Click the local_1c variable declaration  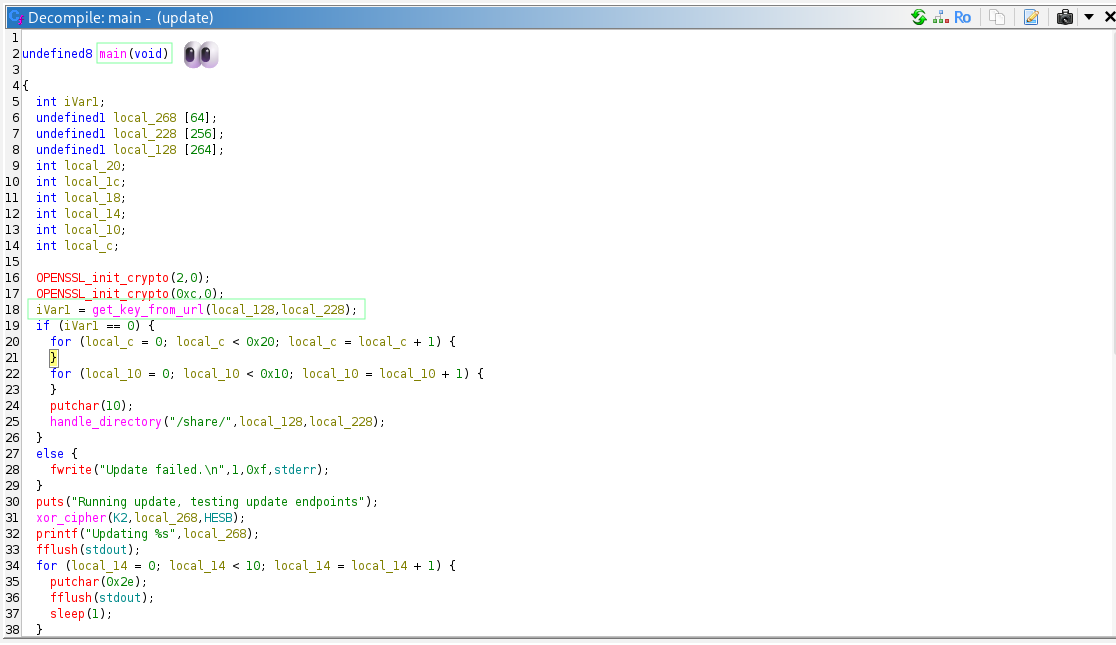coord(93,182)
